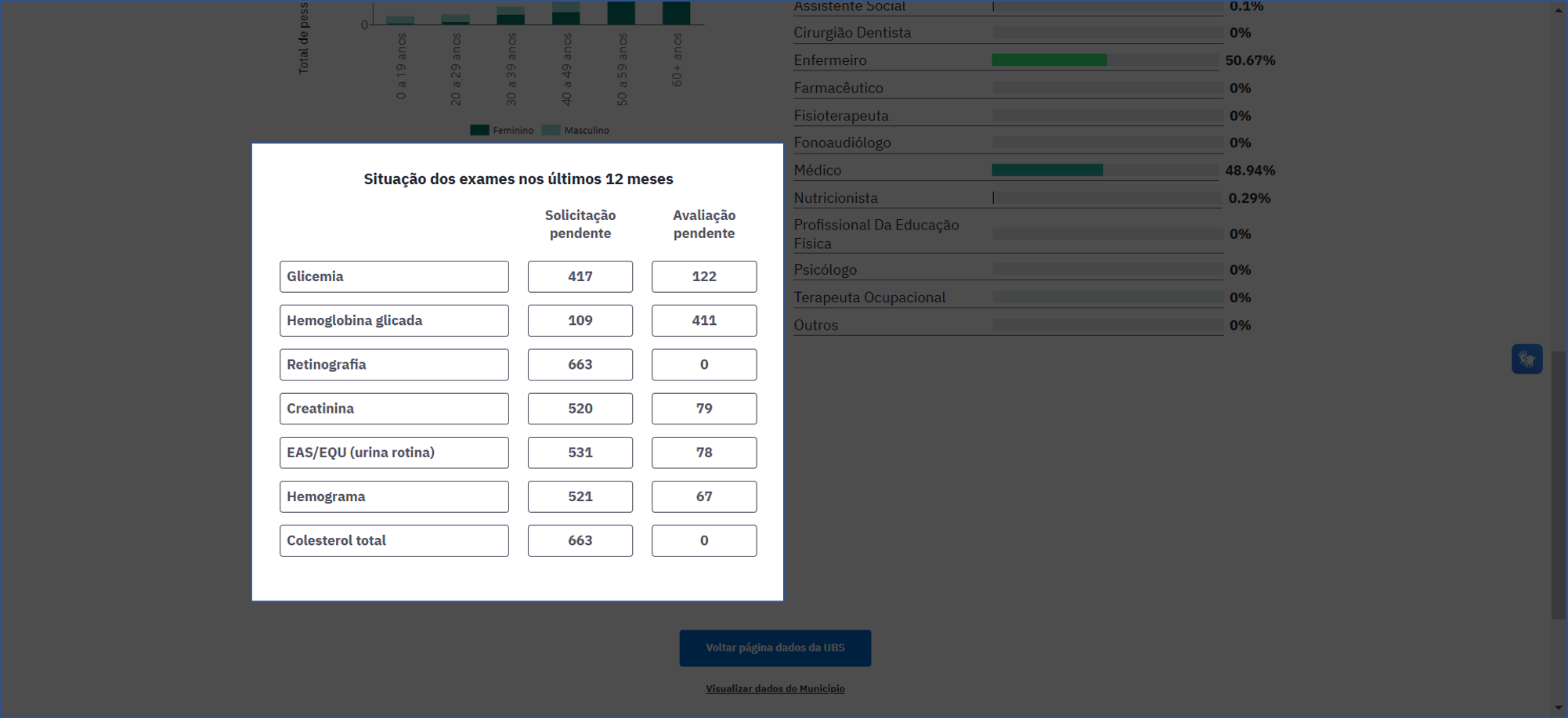Click the VLibras sign language accessibility icon

(x=1526, y=359)
